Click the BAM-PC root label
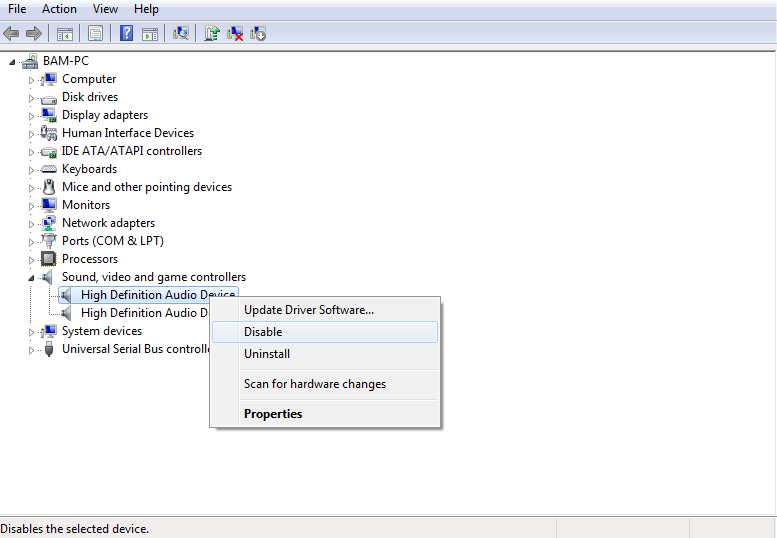This screenshot has width=777, height=538. pyautogui.click(x=65, y=61)
